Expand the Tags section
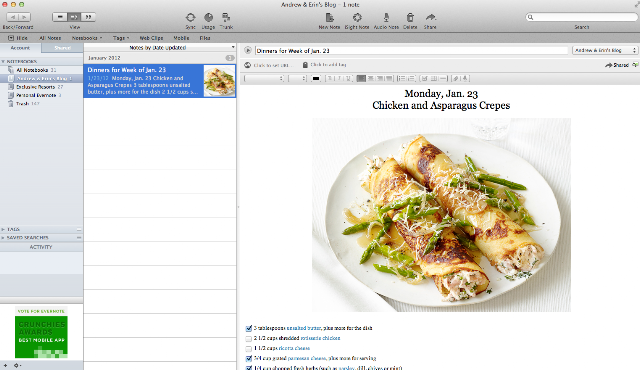 (x=3, y=230)
